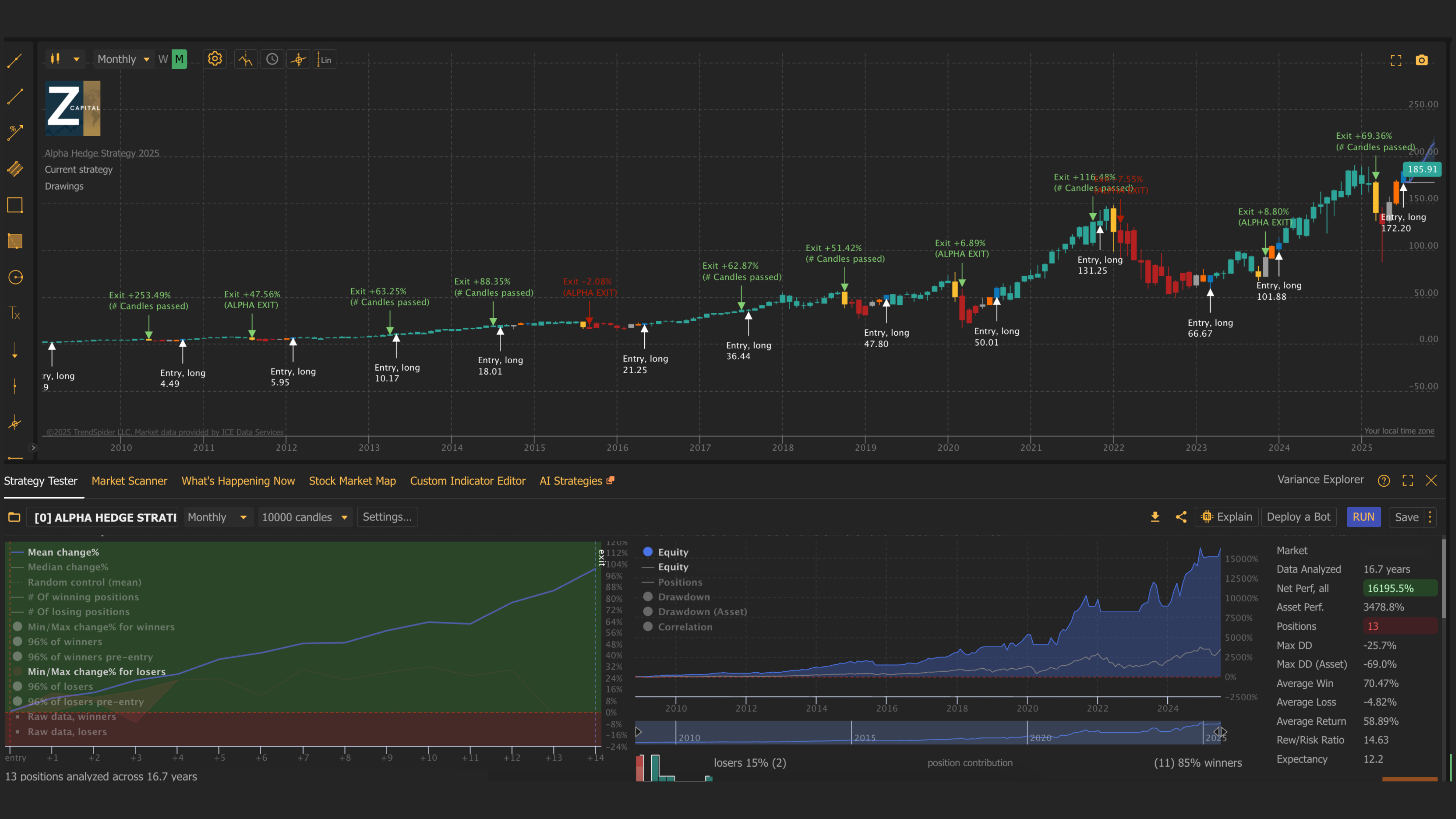Open the Custom Indicator Editor tab

[467, 480]
